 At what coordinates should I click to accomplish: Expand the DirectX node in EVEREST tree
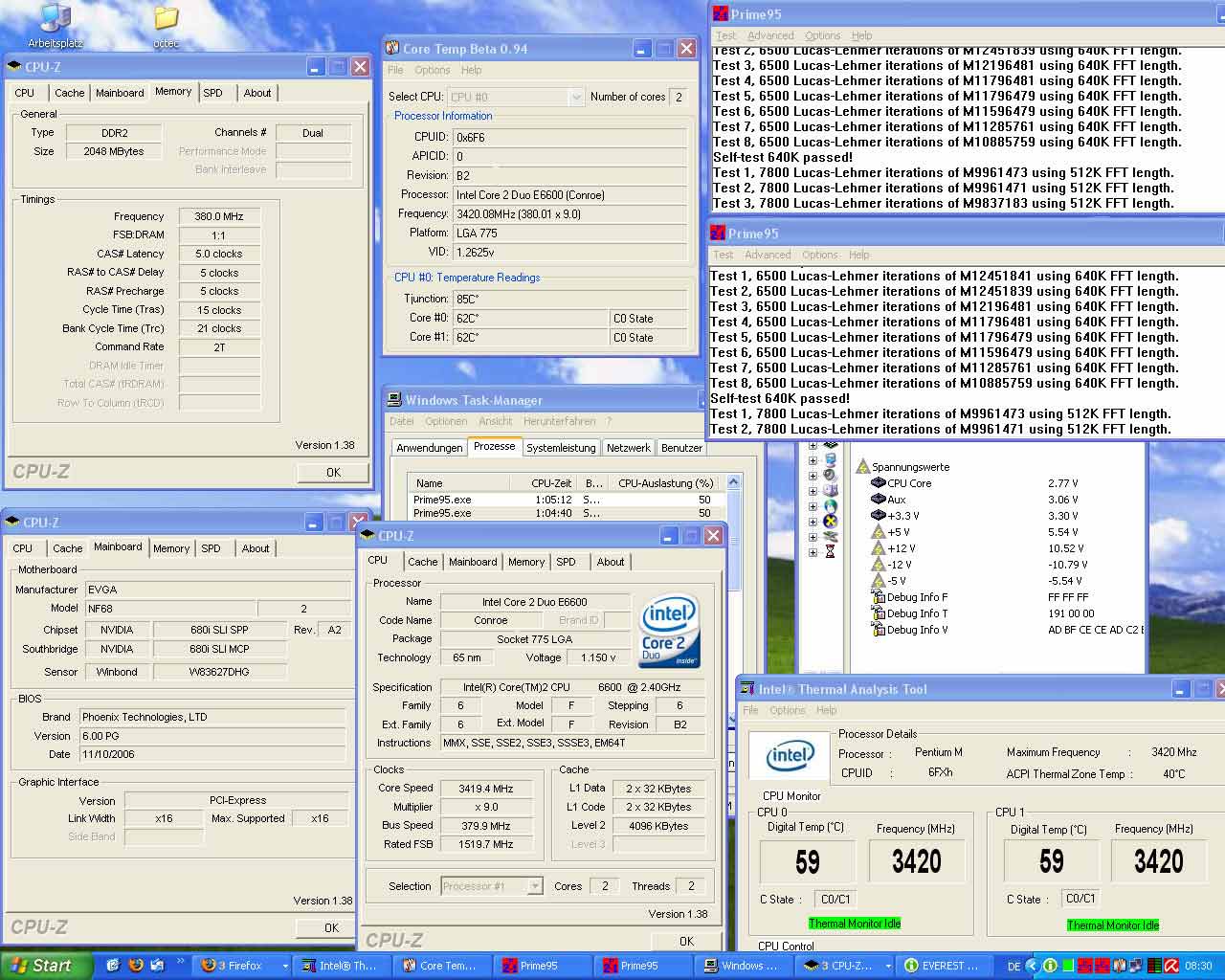[x=813, y=522]
